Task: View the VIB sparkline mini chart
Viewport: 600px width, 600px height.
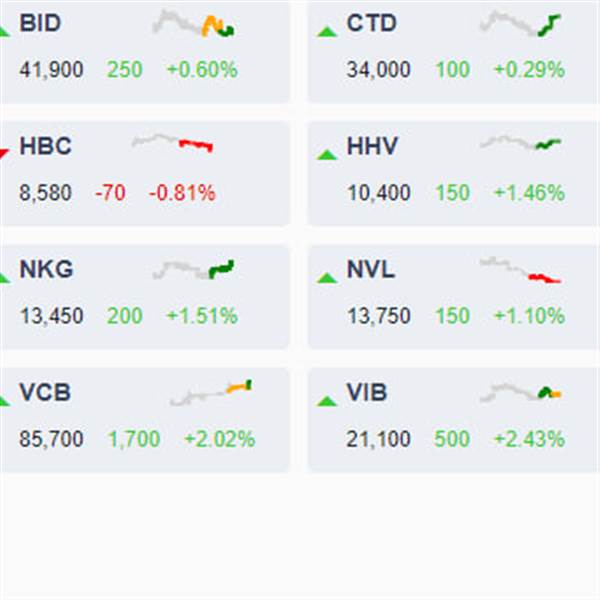Action: pos(520,393)
